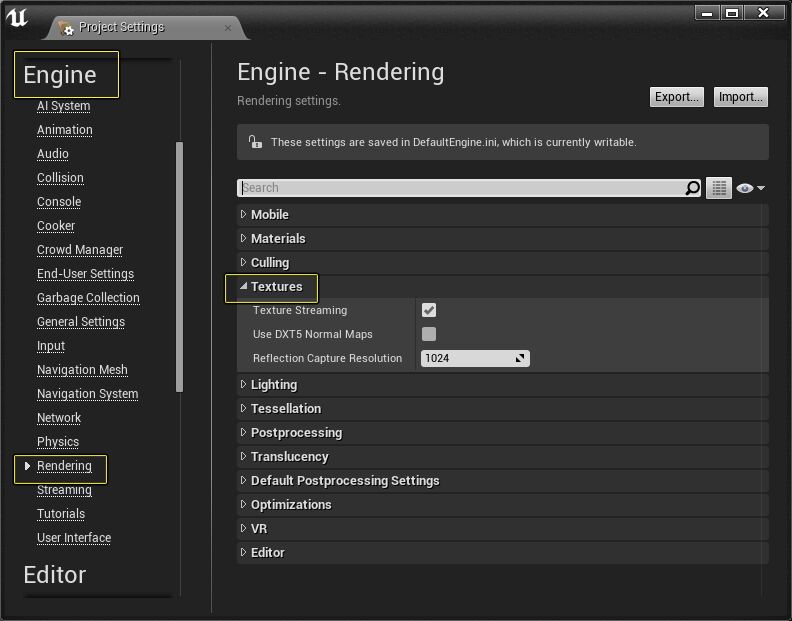792x621 pixels.
Task: Click the Export button
Action: click(676, 97)
